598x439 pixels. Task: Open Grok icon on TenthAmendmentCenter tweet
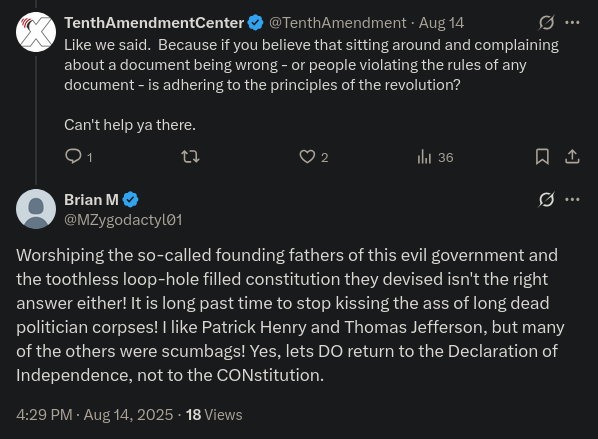tap(546, 23)
